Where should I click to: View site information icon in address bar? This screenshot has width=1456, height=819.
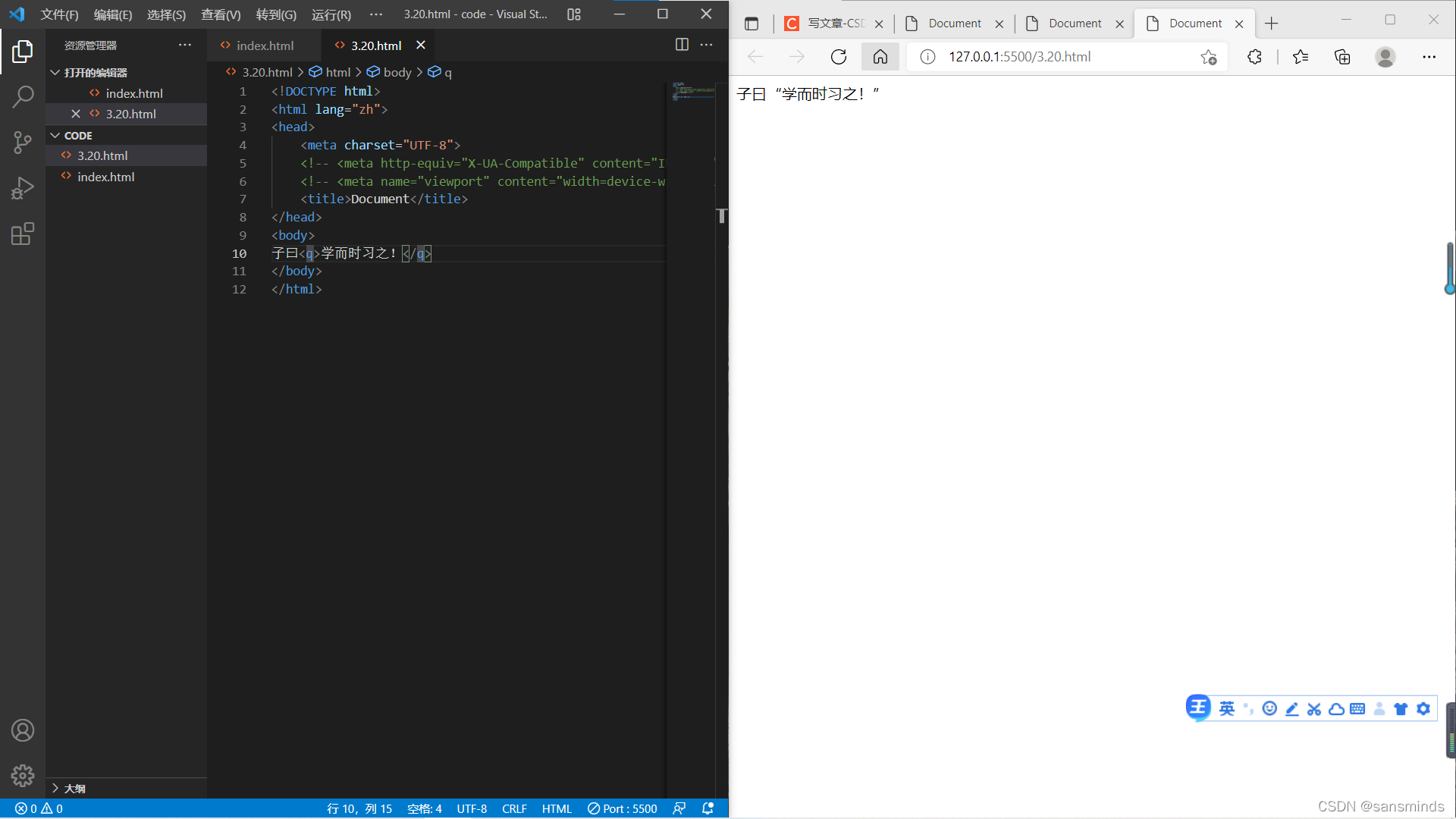927,57
